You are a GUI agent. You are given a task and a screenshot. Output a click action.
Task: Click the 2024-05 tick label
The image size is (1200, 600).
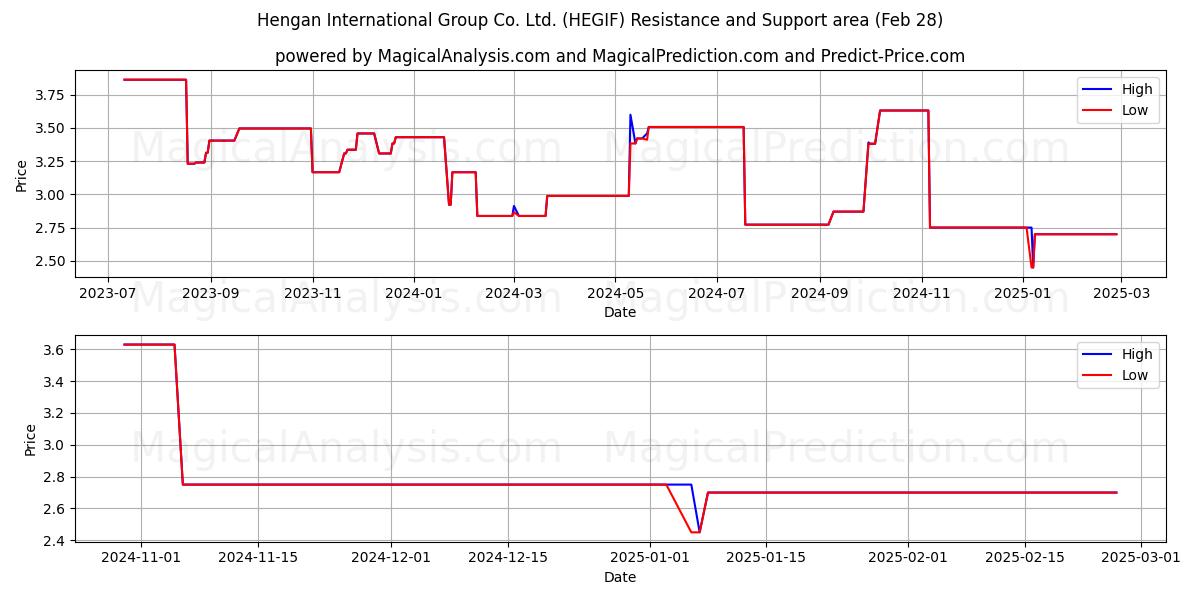615,294
